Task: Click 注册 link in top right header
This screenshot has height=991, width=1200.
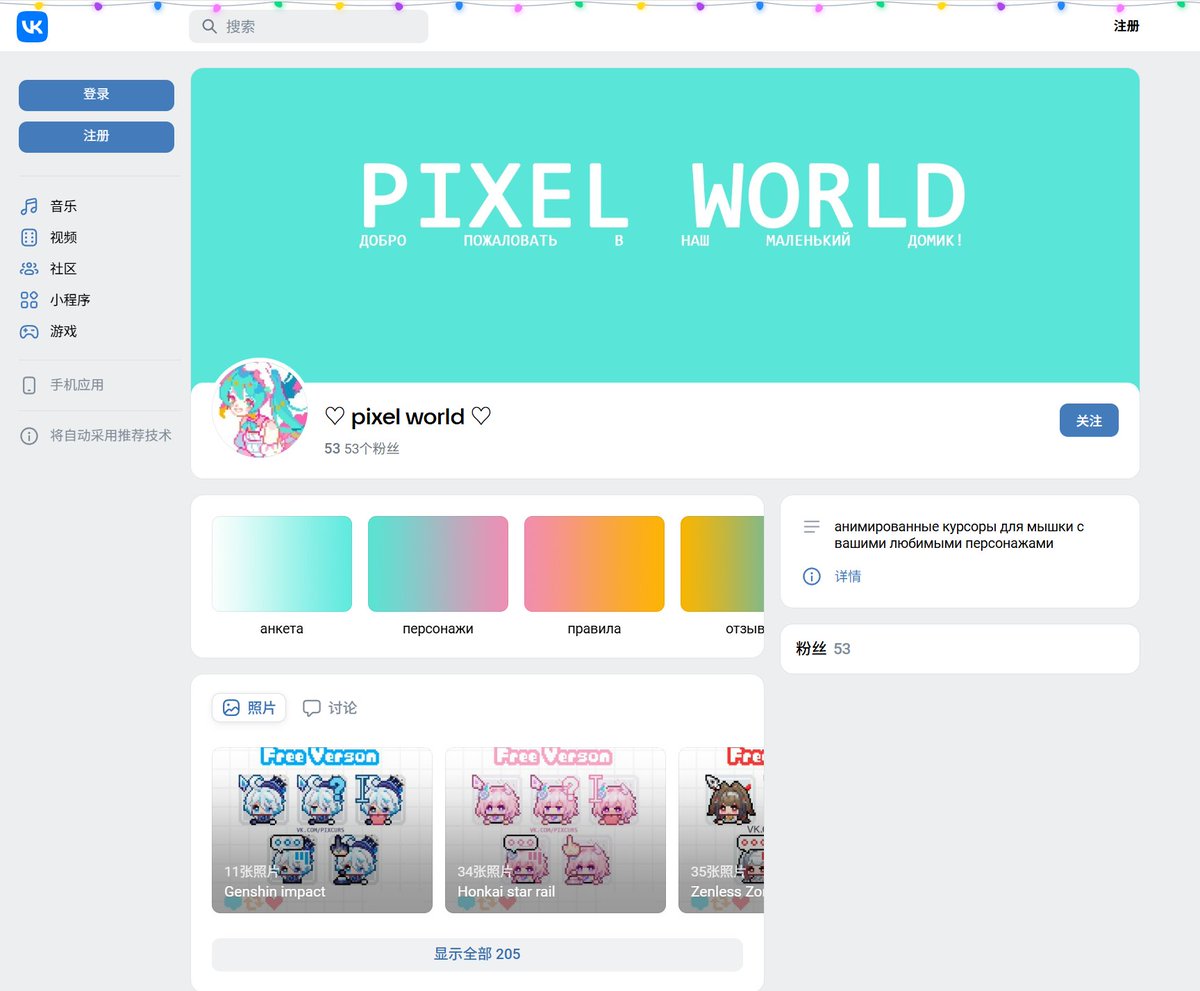Action: (x=1126, y=26)
